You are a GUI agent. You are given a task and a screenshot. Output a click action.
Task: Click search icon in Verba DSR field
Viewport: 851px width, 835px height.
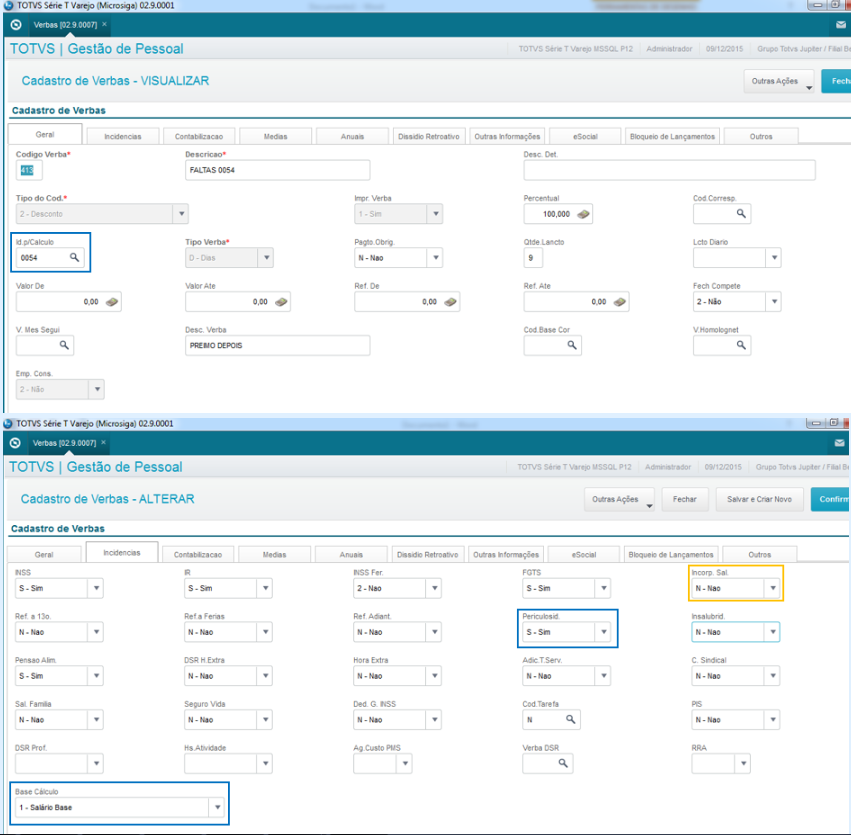point(563,763)
